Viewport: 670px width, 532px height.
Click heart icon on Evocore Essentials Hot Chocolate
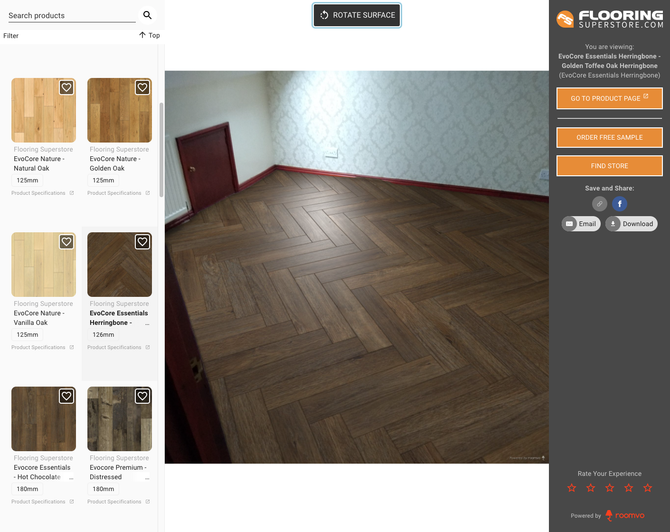[66, 396]
